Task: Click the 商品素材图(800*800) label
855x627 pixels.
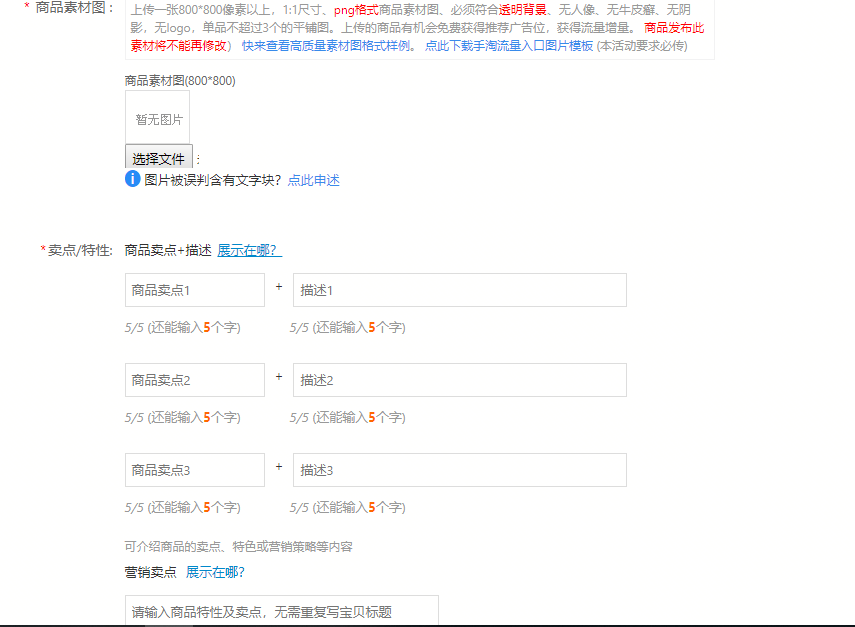Action: (x=180, y=81)
